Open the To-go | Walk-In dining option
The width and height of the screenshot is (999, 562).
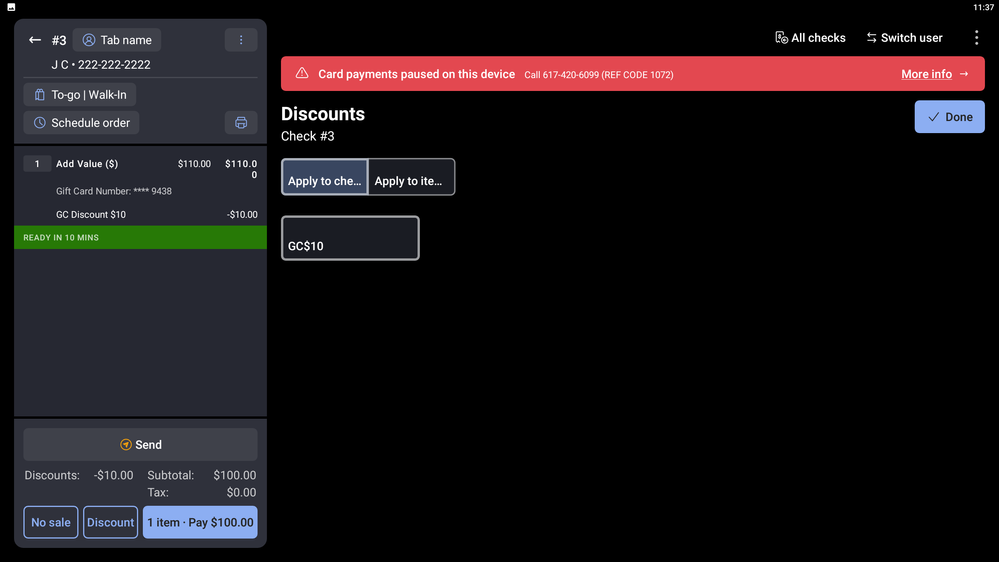click(80, 95)
